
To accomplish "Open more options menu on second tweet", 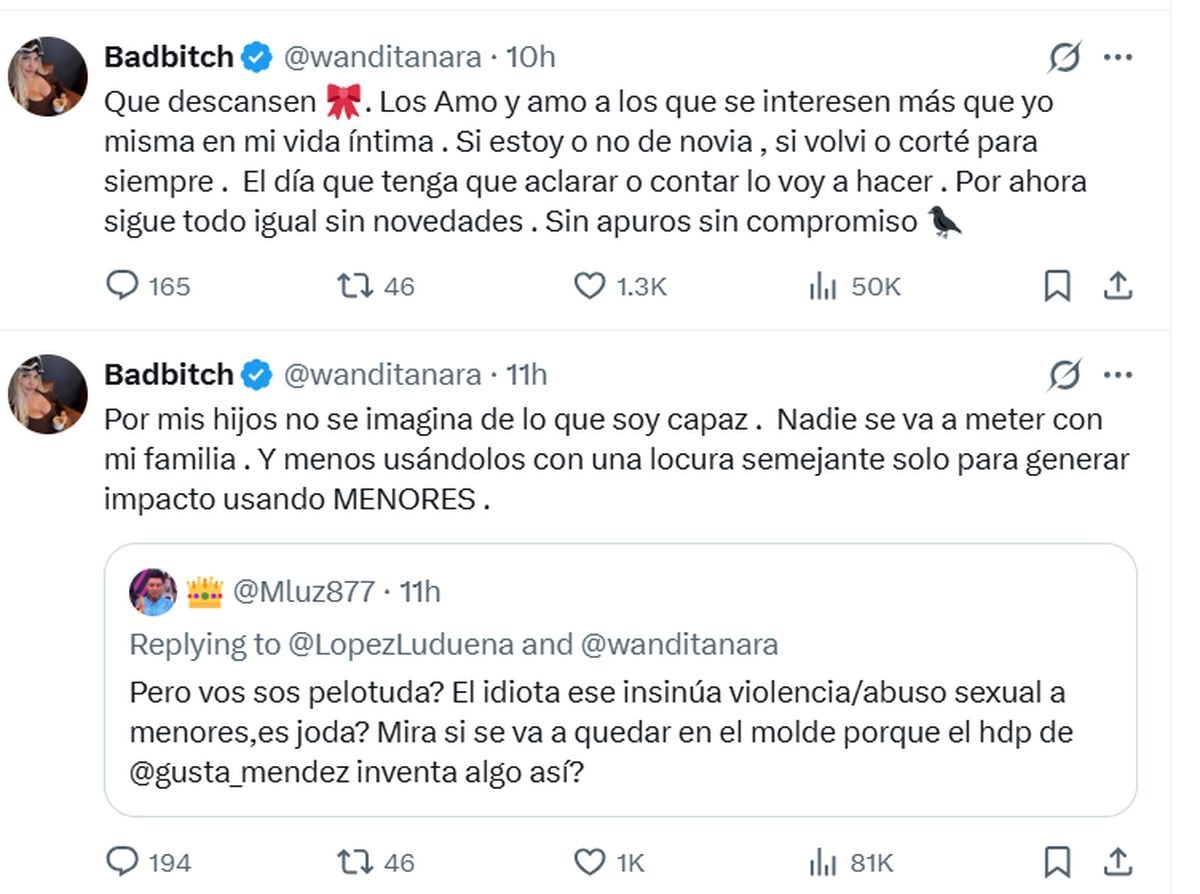I will coord(1117,375).
